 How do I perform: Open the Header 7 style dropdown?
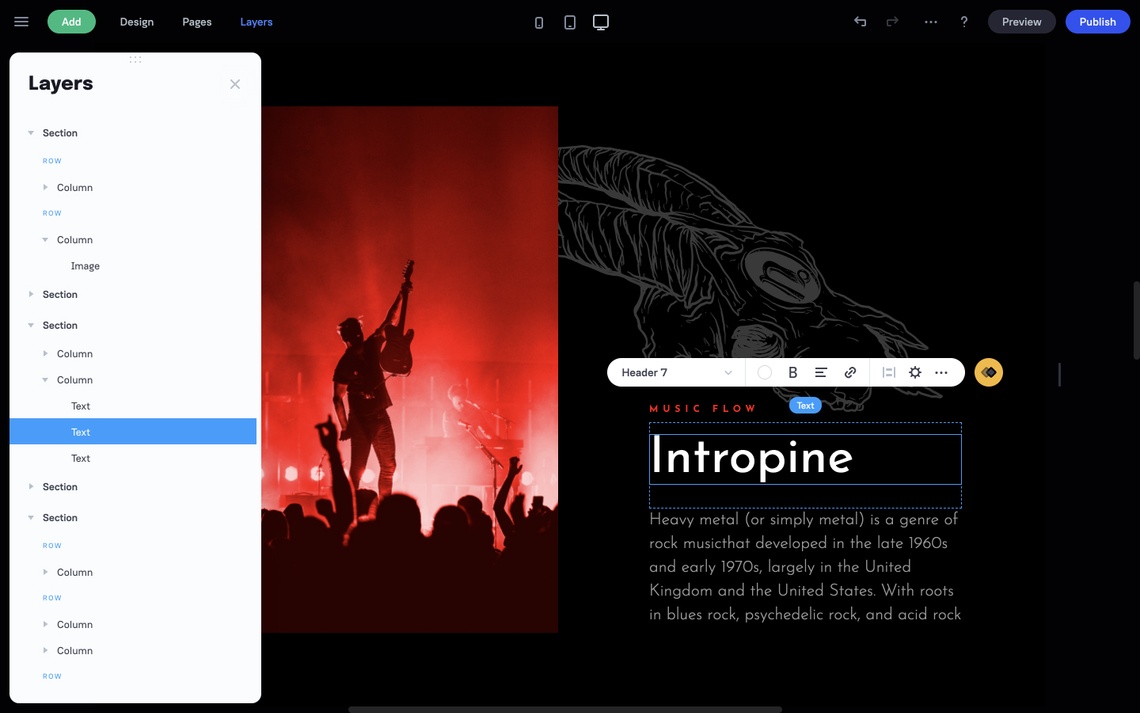pyautogui.click(x=676, y=373)
